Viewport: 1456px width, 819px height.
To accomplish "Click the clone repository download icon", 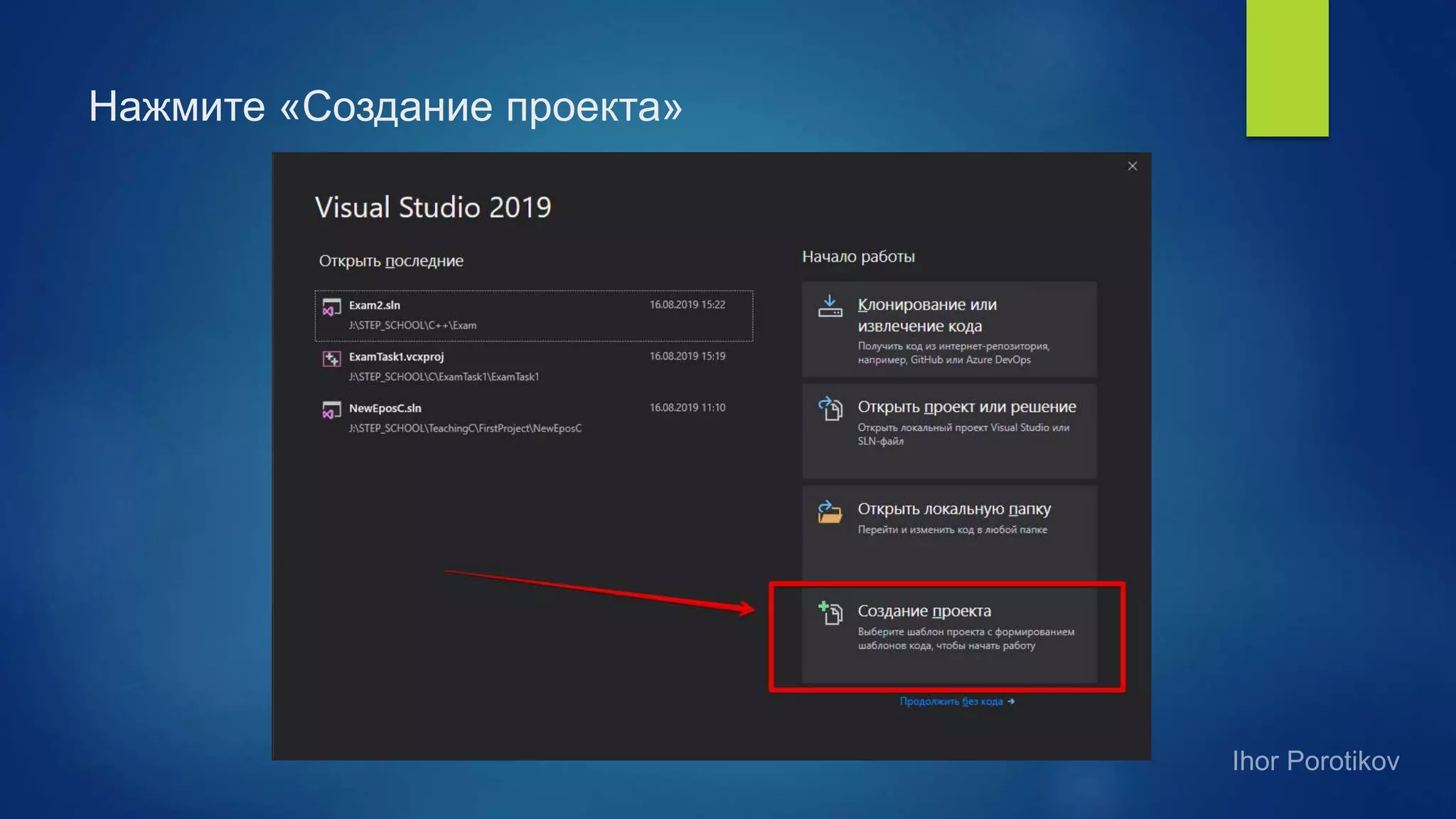I will [x=830, y=306].
